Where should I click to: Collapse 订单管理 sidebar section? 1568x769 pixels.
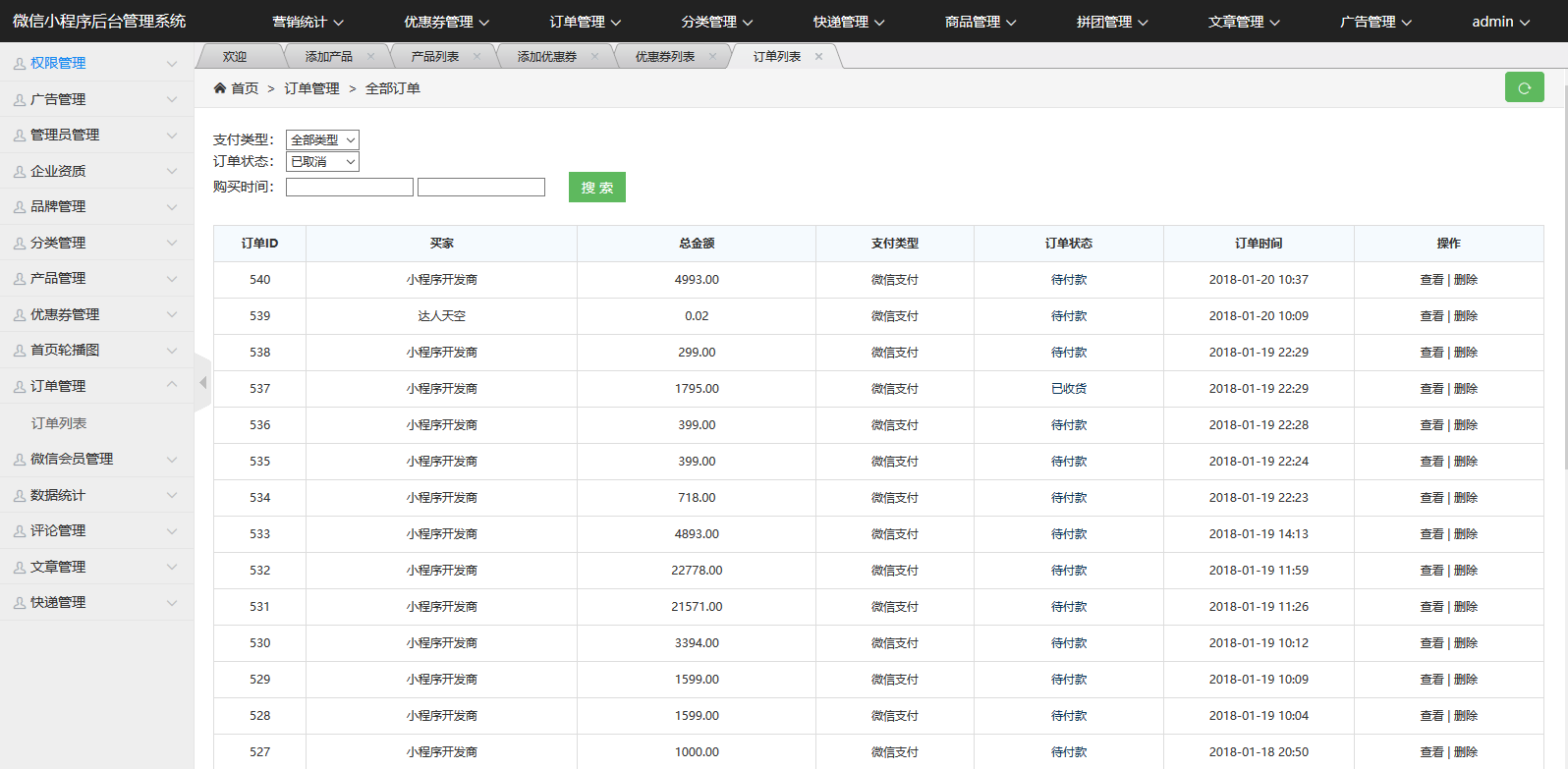tap(96, 386)
